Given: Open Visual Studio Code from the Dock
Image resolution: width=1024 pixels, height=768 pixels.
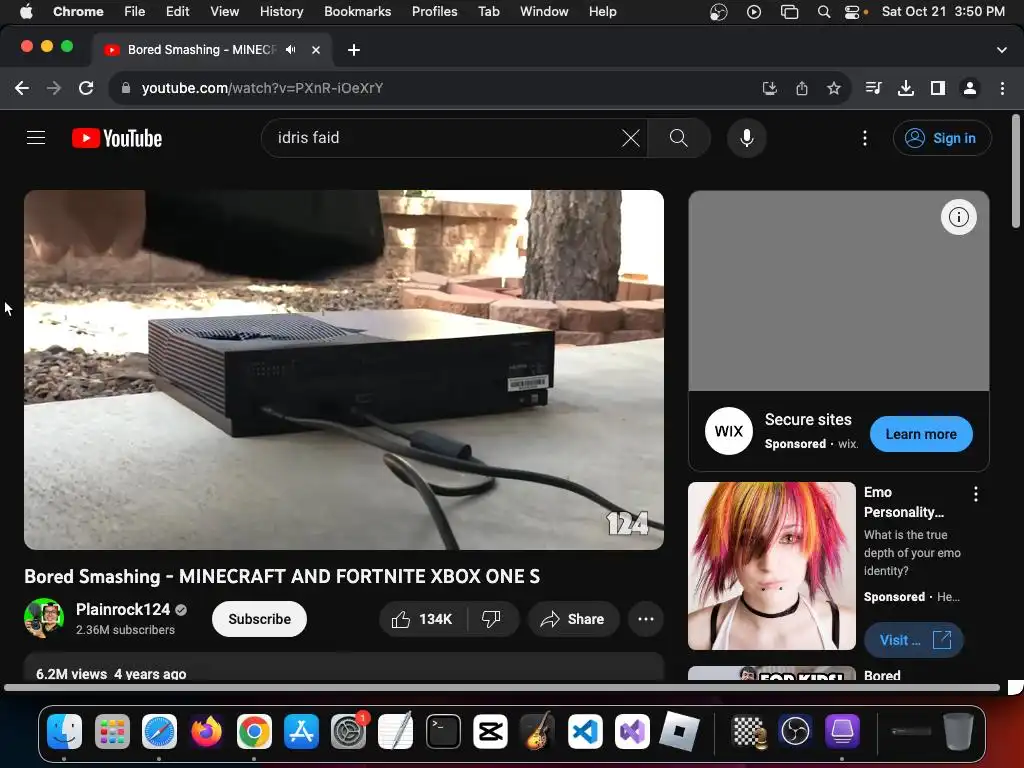Looking at the screenshot, I should (x=584, y=731).
